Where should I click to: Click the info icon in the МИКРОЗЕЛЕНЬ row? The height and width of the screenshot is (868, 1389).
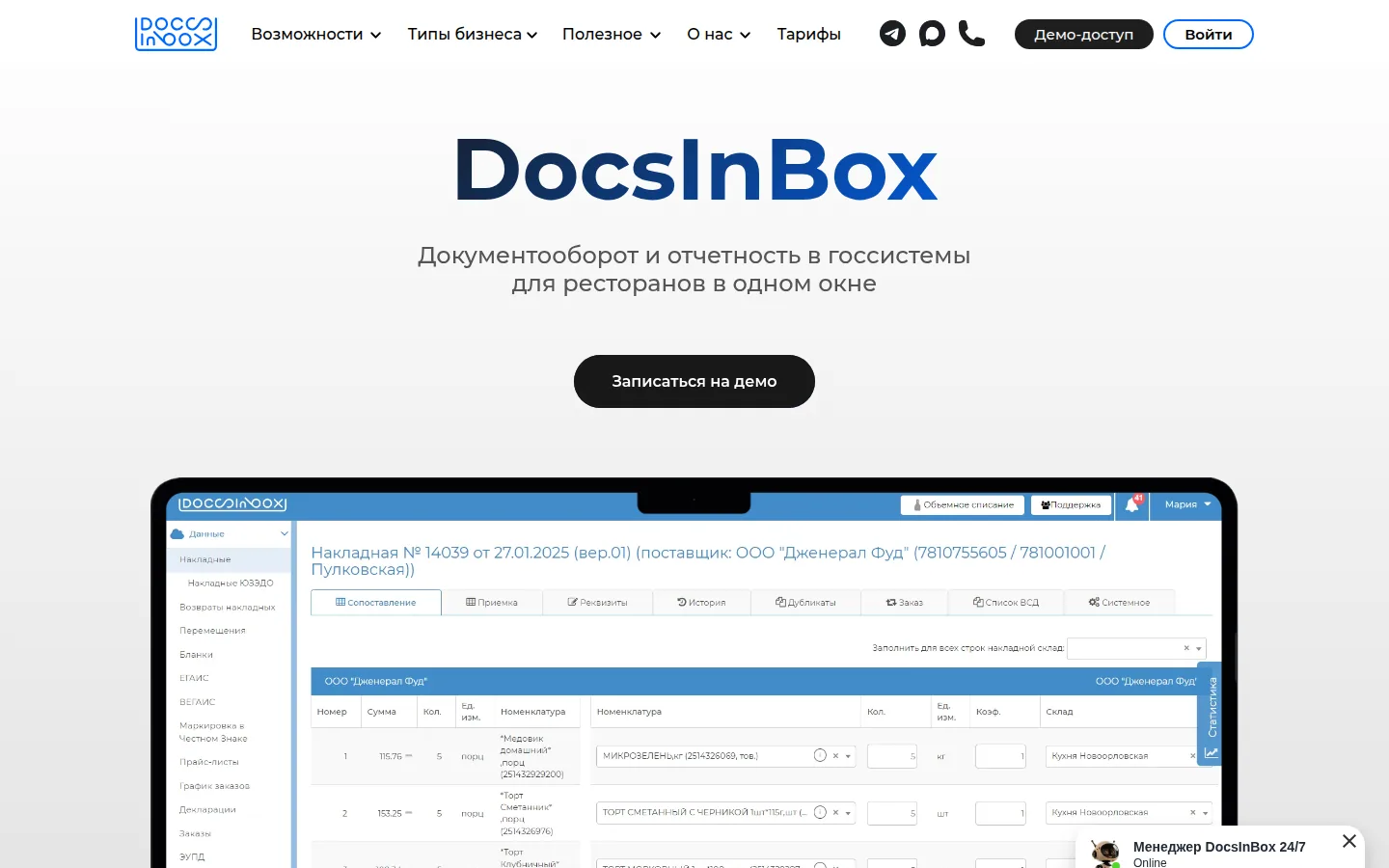click(820, 755)
